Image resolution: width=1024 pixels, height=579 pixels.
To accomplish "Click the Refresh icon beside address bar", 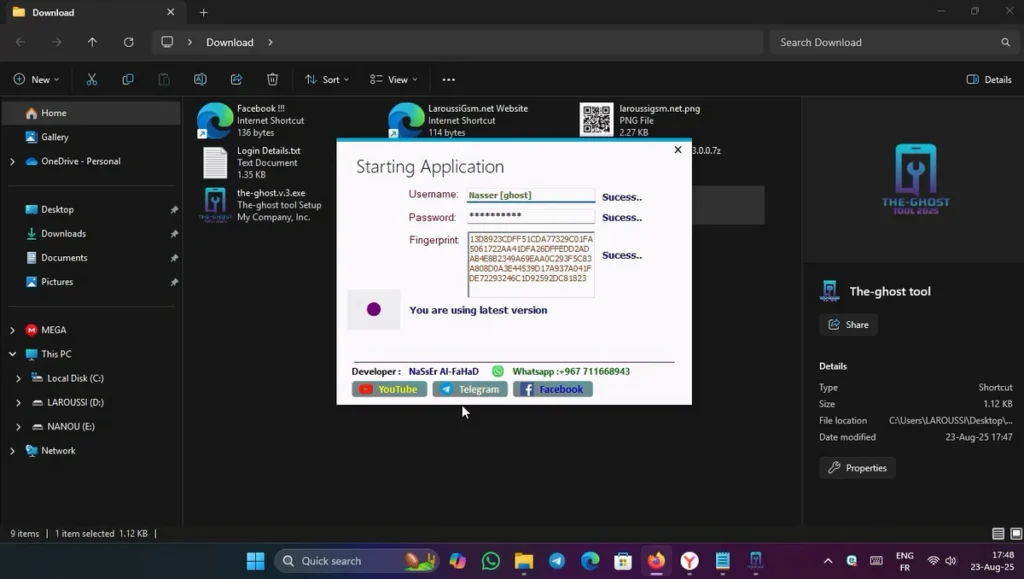I will [128, 42].
